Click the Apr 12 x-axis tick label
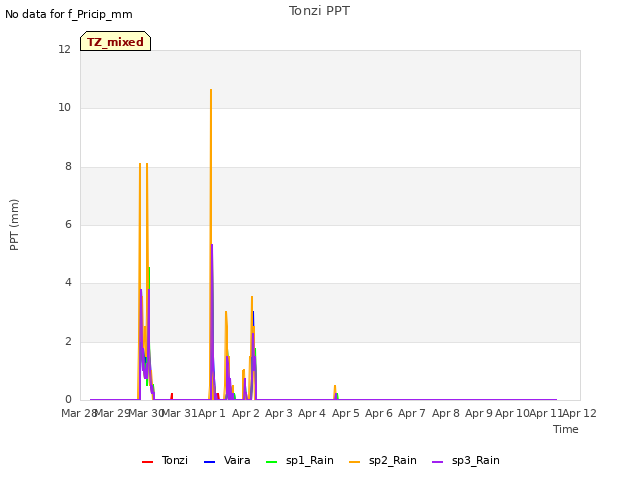The width and height of the screenshot is (640, 480). (580, 413)
